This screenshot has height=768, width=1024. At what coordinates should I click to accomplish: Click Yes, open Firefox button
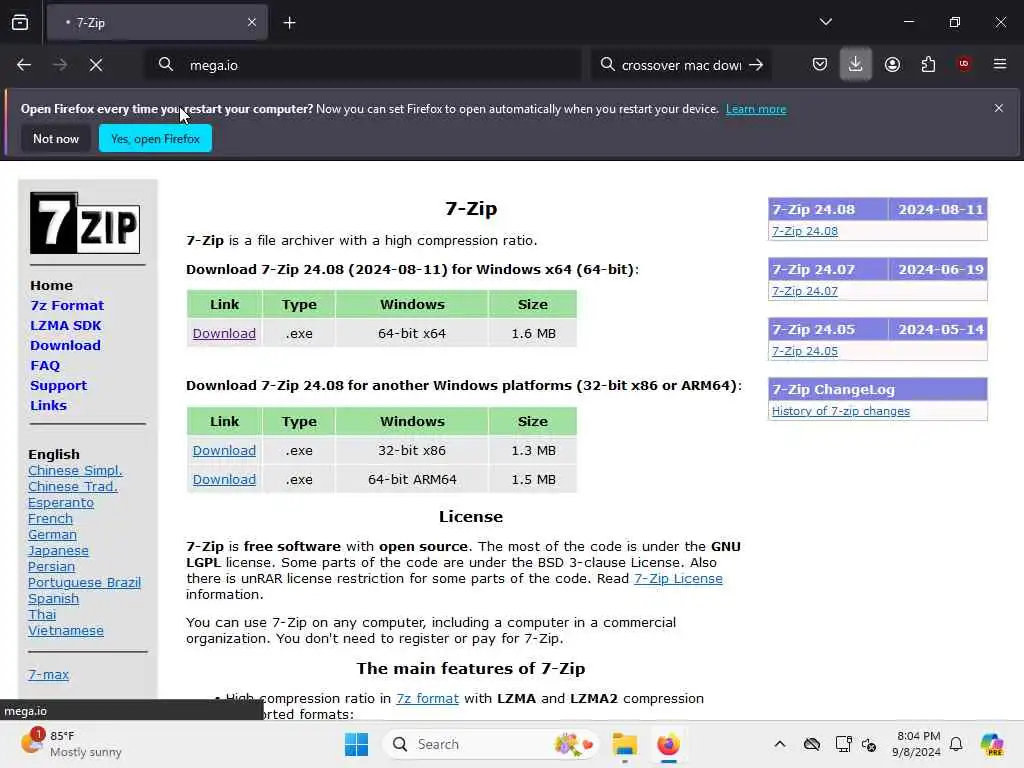click(x=155, y=138)
